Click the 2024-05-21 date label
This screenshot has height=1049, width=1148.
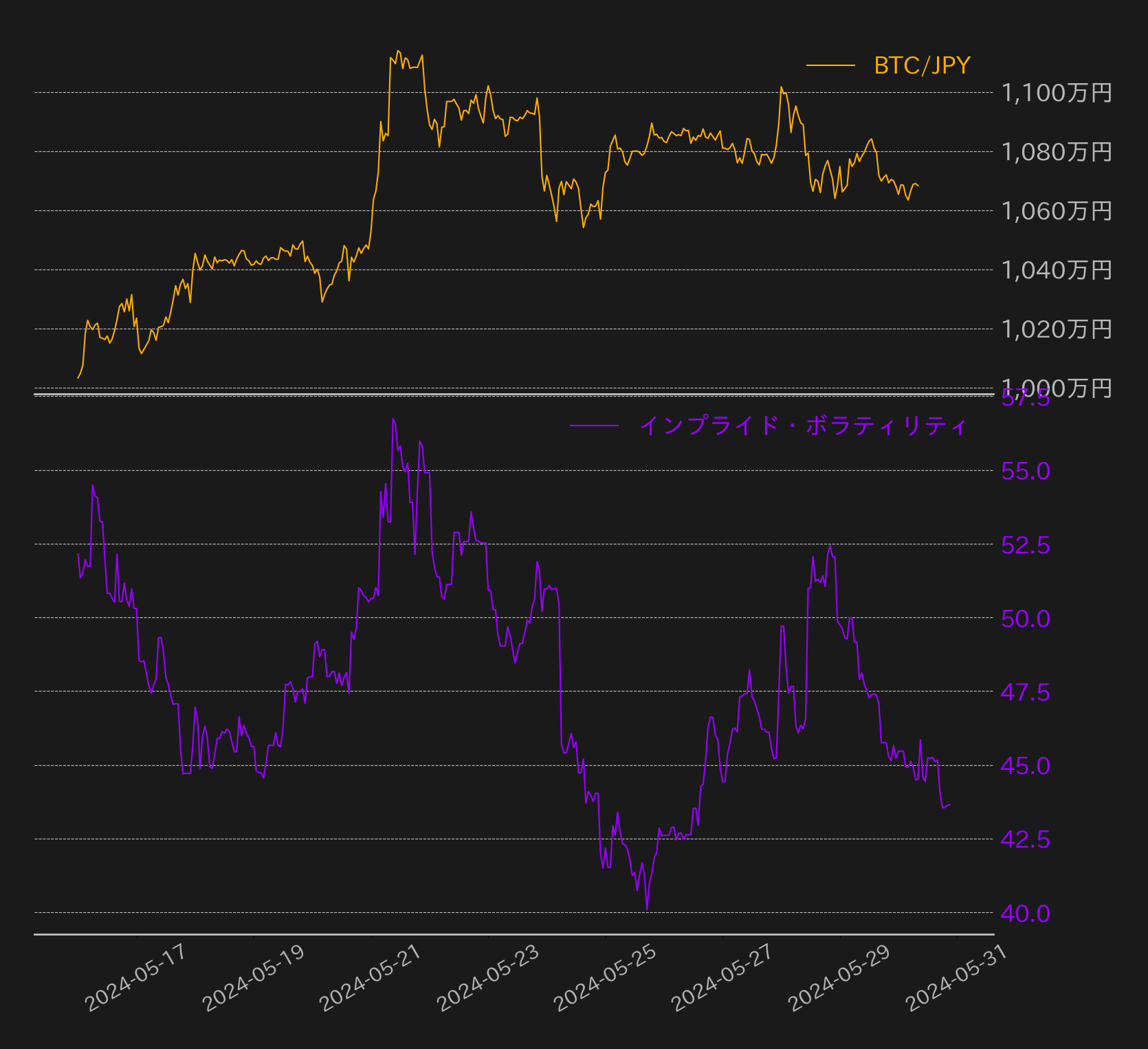click(x=371, y=978)
